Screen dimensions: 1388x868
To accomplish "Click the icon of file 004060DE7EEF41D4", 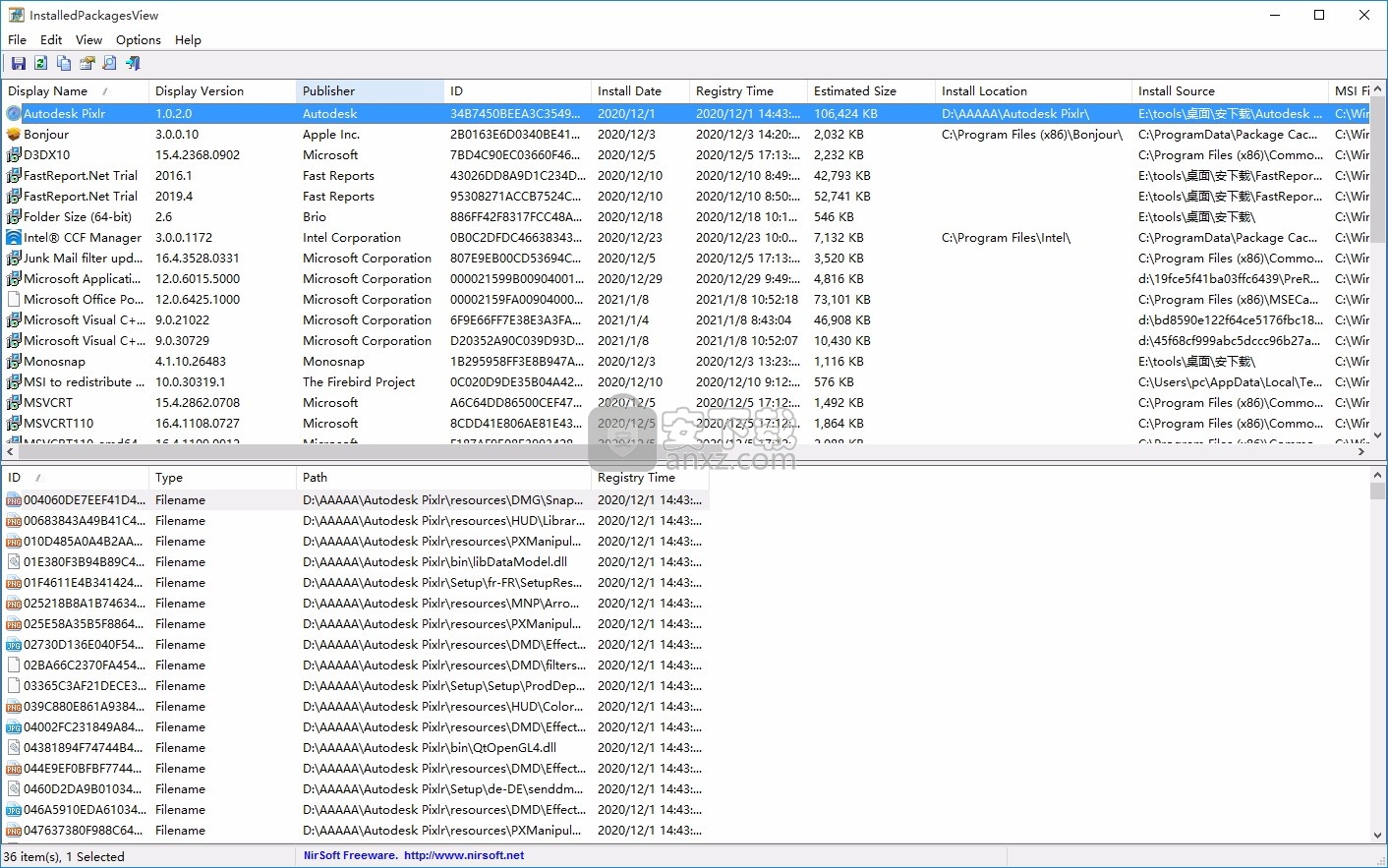I will pyautogui.click(x=14, y=500).
